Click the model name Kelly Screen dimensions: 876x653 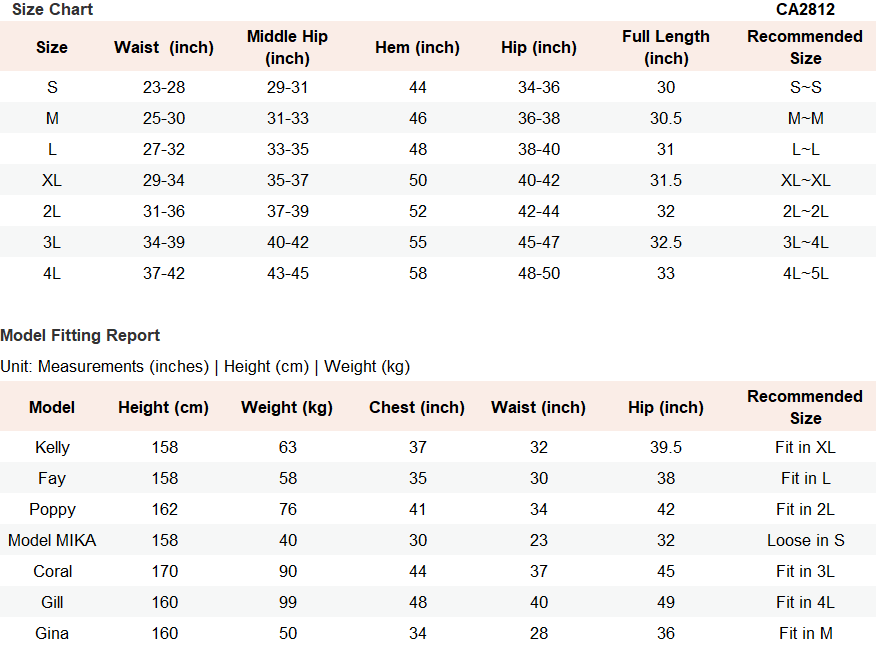52,447
